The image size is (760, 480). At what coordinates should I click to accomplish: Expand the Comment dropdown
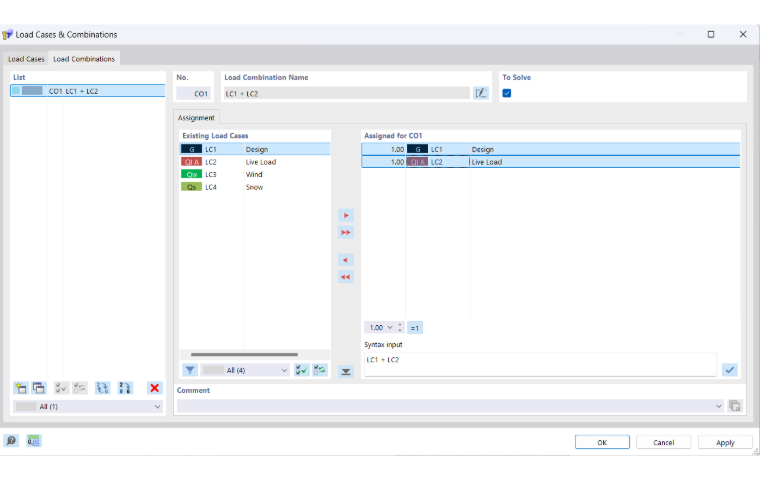718,406
